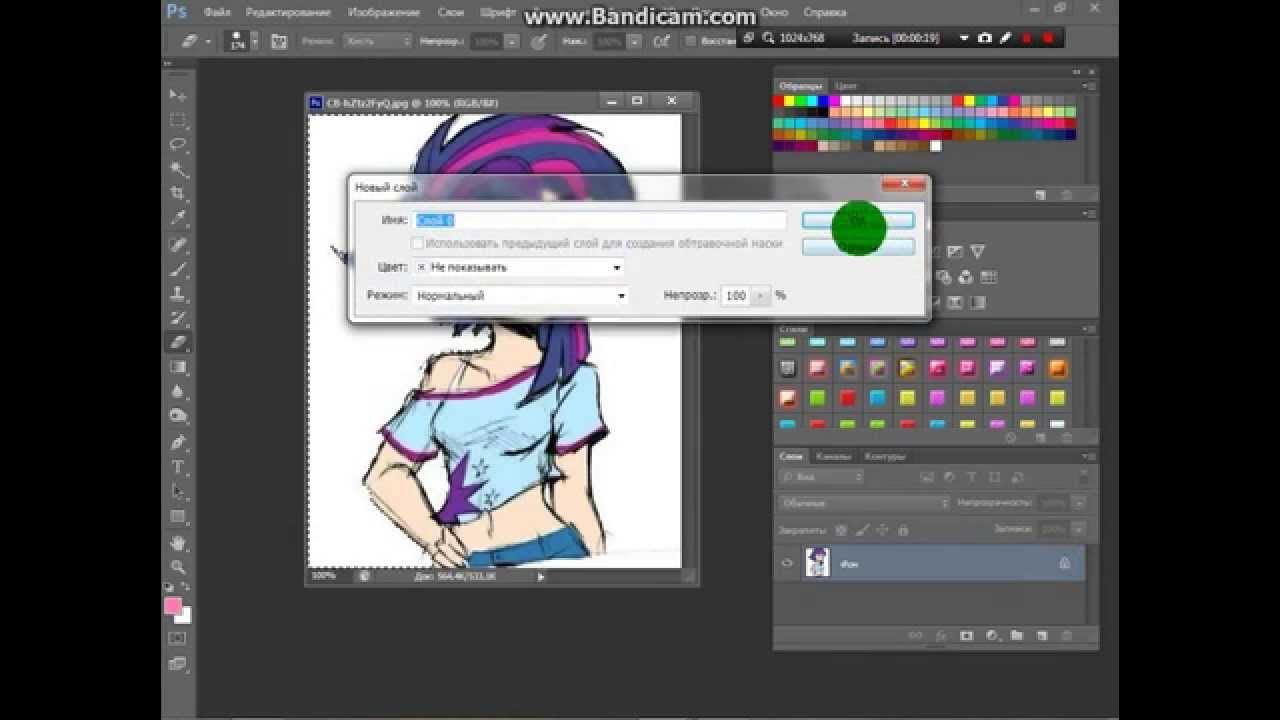Add layer mask icon in Layers panel

tap(966, 635)
